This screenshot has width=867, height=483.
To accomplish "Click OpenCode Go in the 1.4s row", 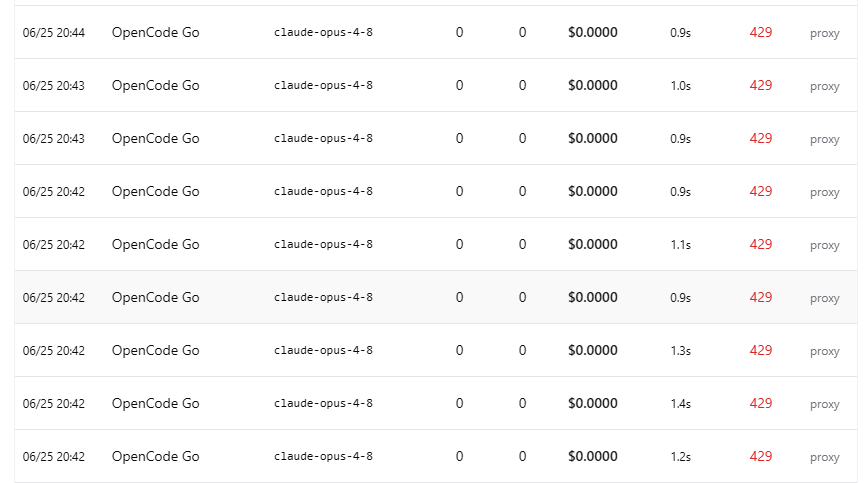I will pyautogui.click(x=155, y=403).
